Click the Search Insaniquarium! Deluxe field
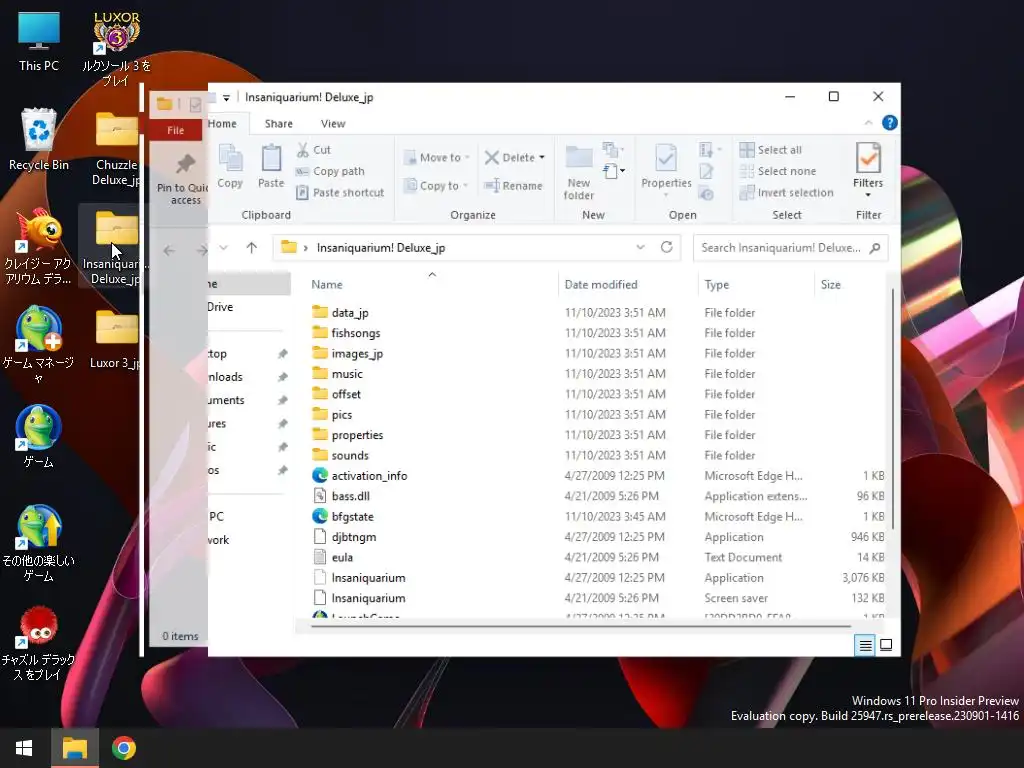1024x768 pixels. pyautogui.click(x=791, y=248)
